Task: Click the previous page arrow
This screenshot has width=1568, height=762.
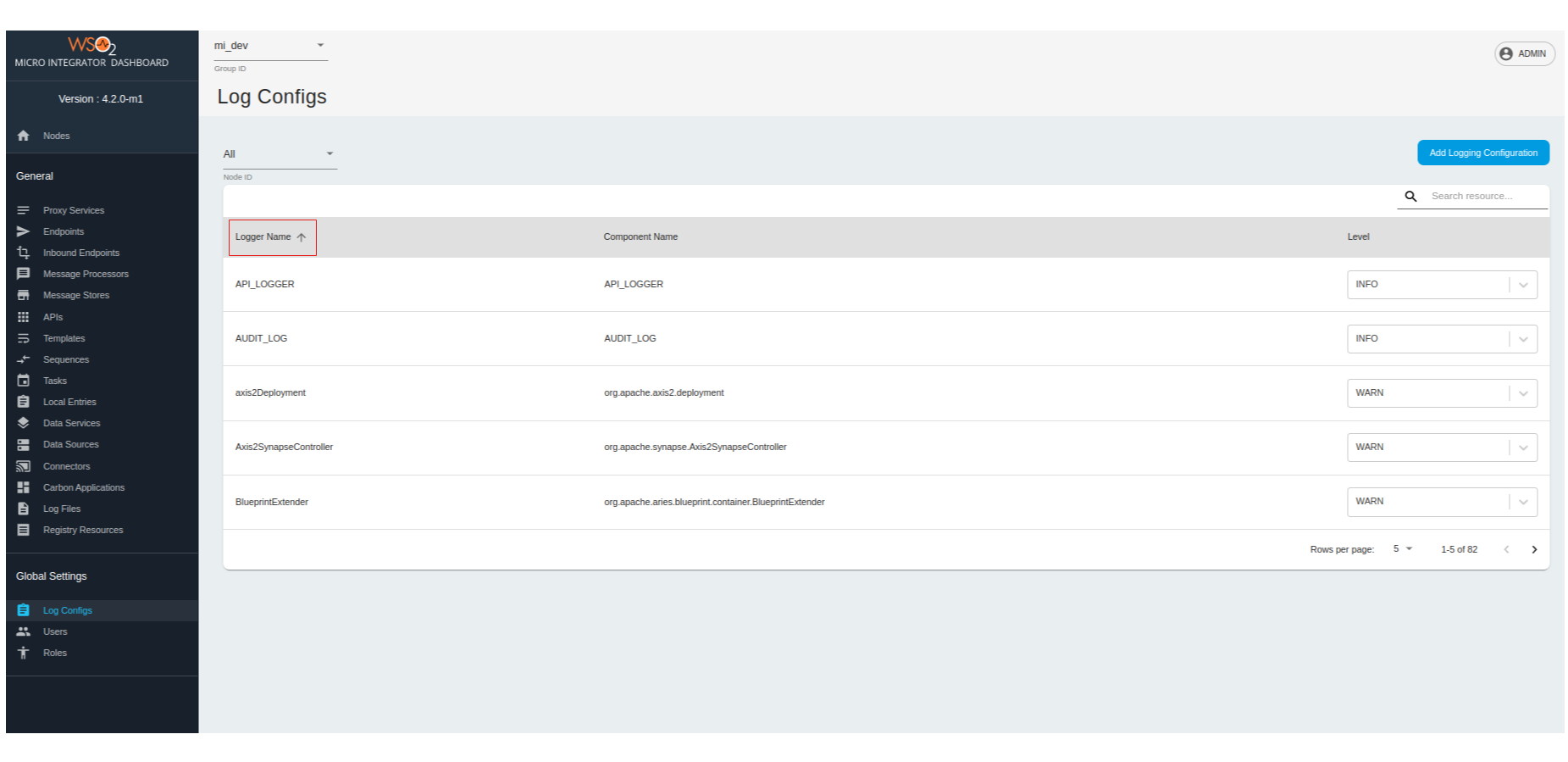Action: click(x=1506, y=549)
